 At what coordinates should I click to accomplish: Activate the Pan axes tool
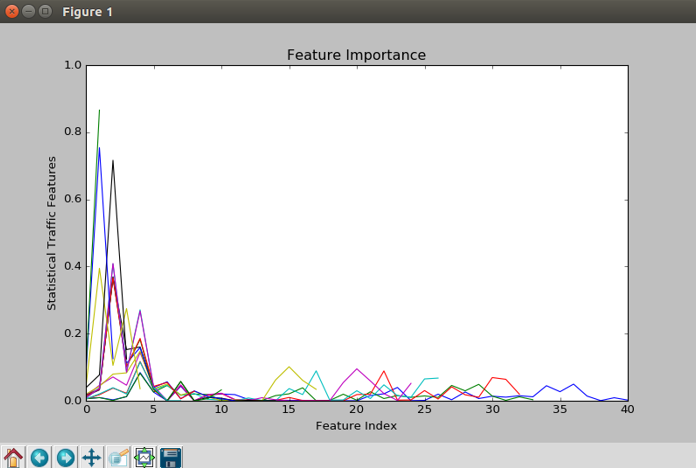(x=91, y=457)
